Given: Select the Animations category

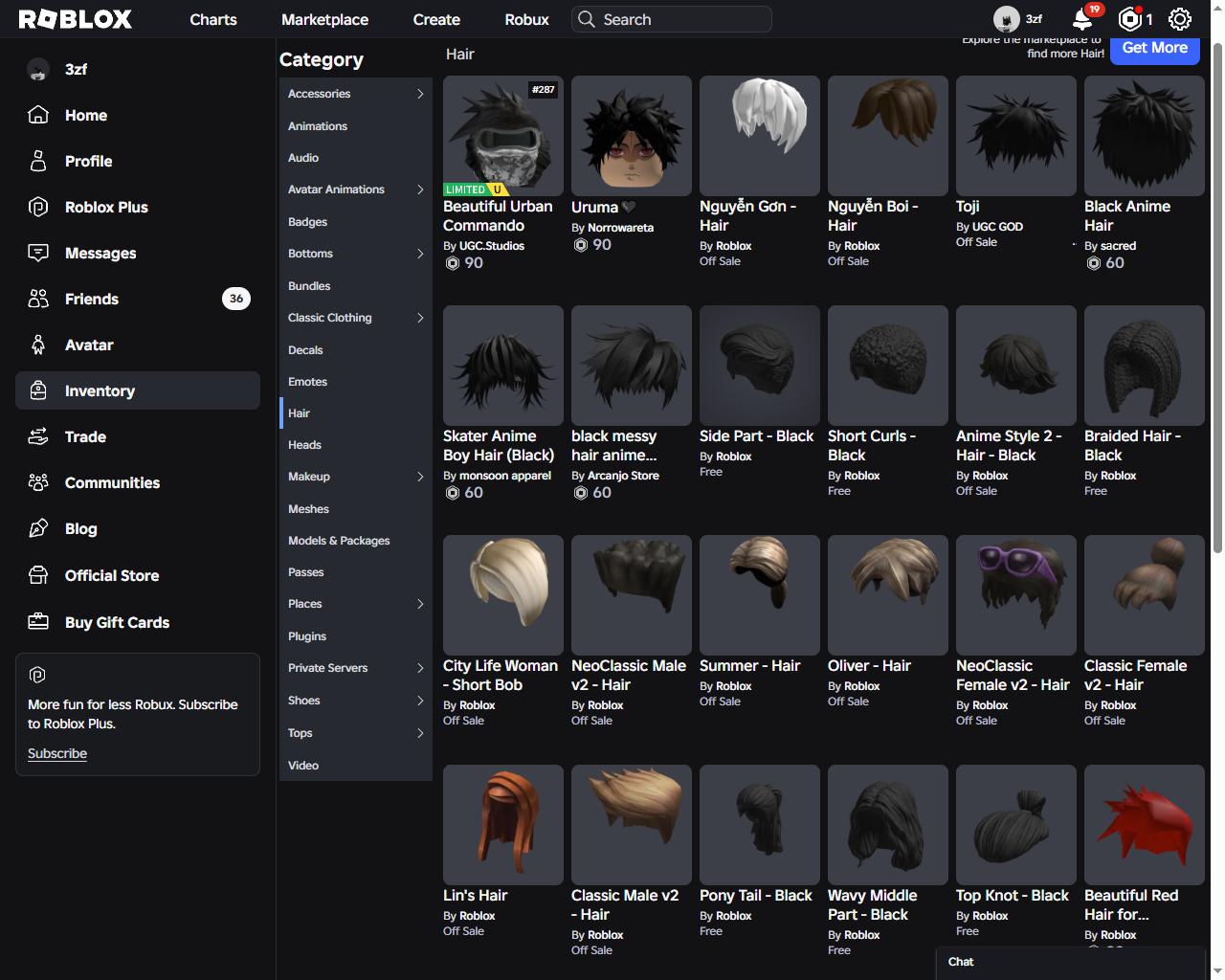Looking at the screenshot, I should tap(356, 126).
